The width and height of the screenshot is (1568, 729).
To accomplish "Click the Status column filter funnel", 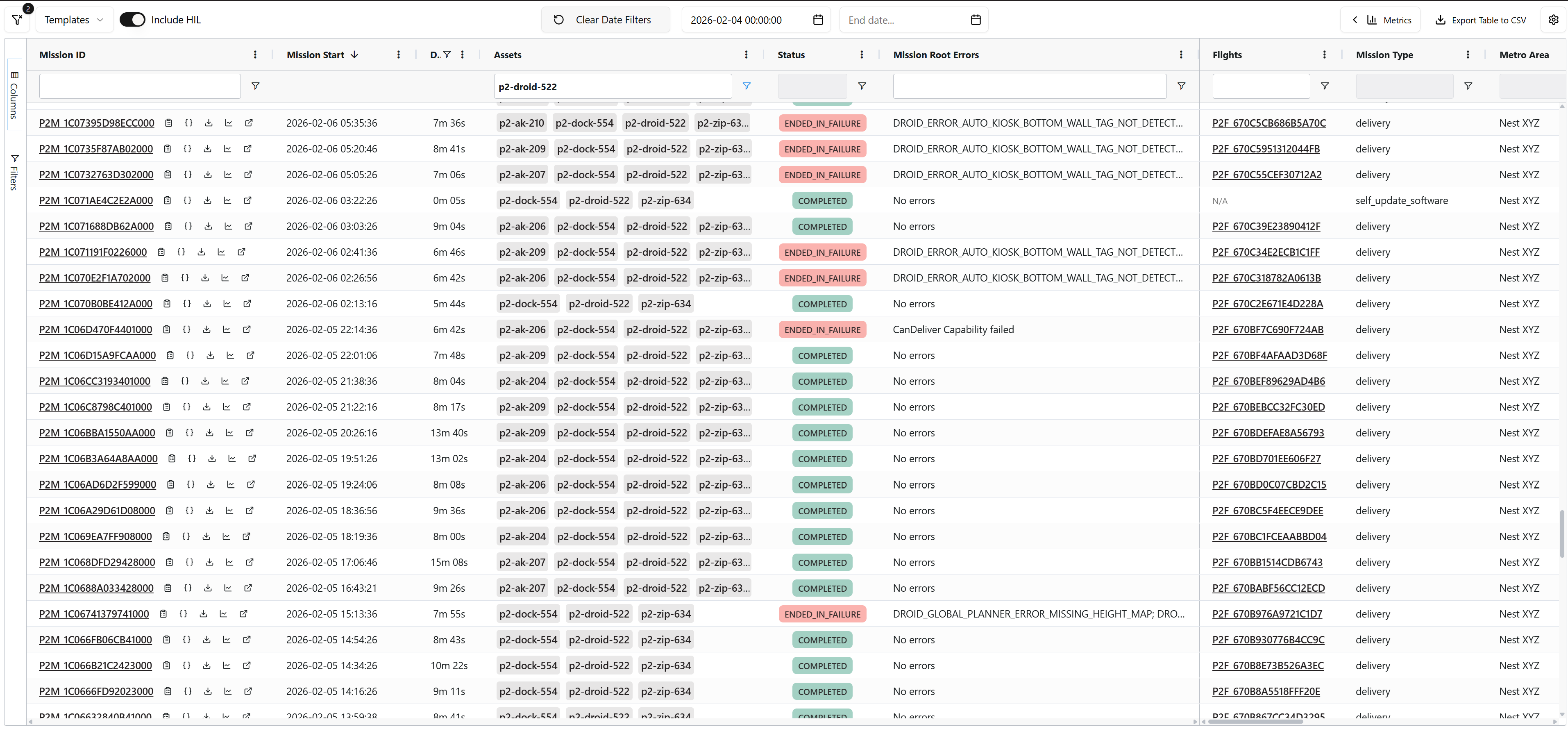I will tap(862, 86).
